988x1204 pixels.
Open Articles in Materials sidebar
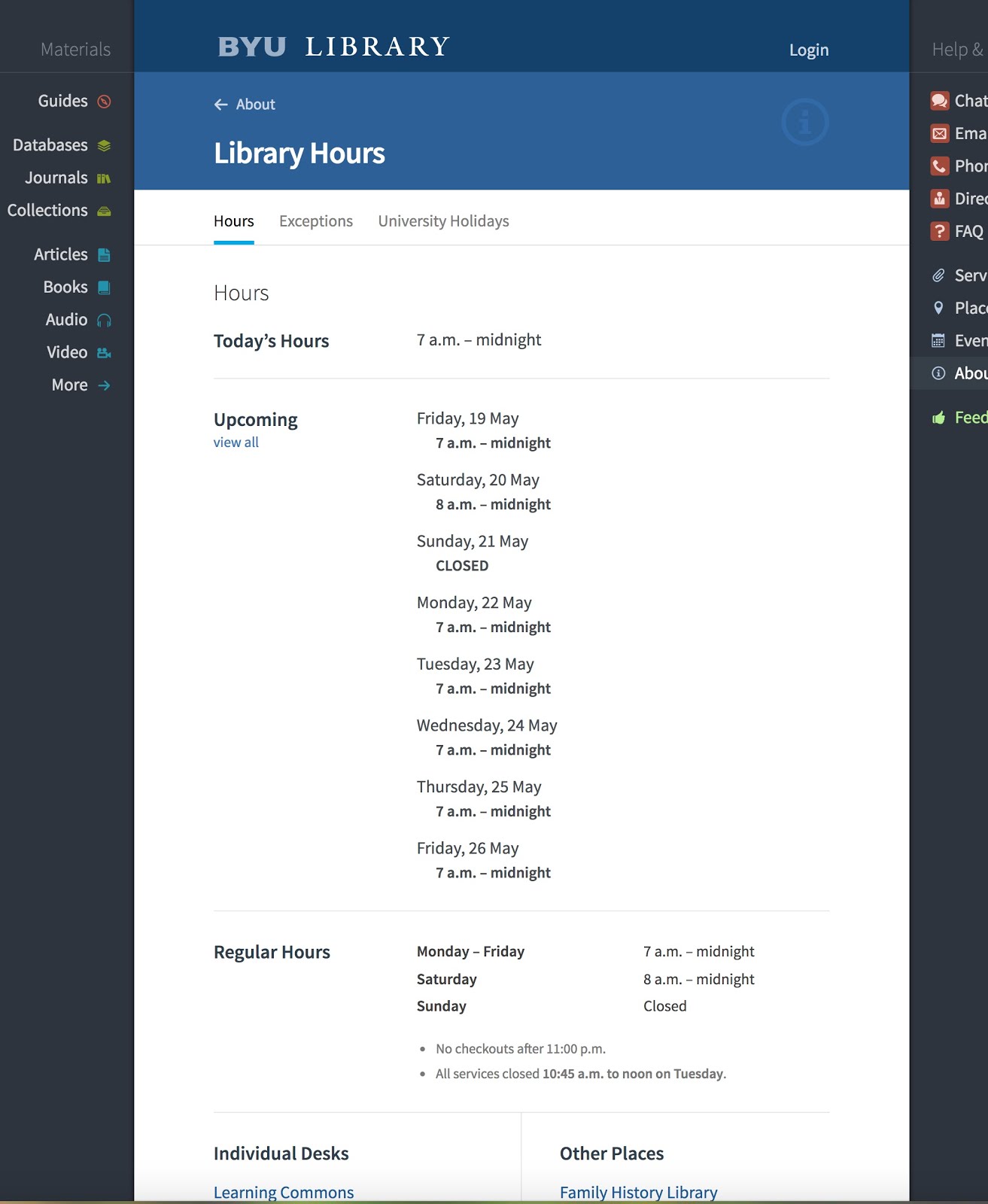click(x=61, y=254)
